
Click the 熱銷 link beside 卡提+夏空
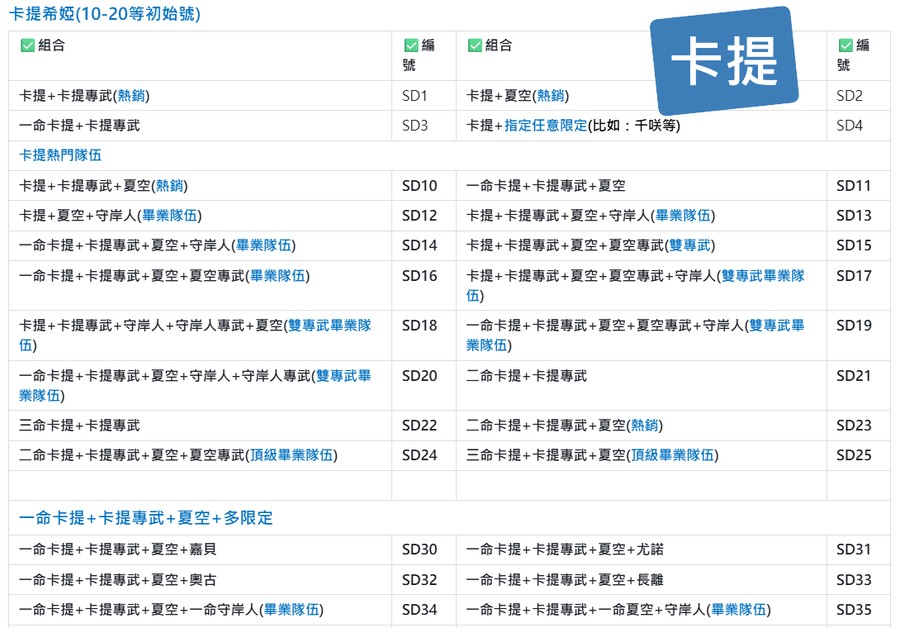click(x=550, y=96)
